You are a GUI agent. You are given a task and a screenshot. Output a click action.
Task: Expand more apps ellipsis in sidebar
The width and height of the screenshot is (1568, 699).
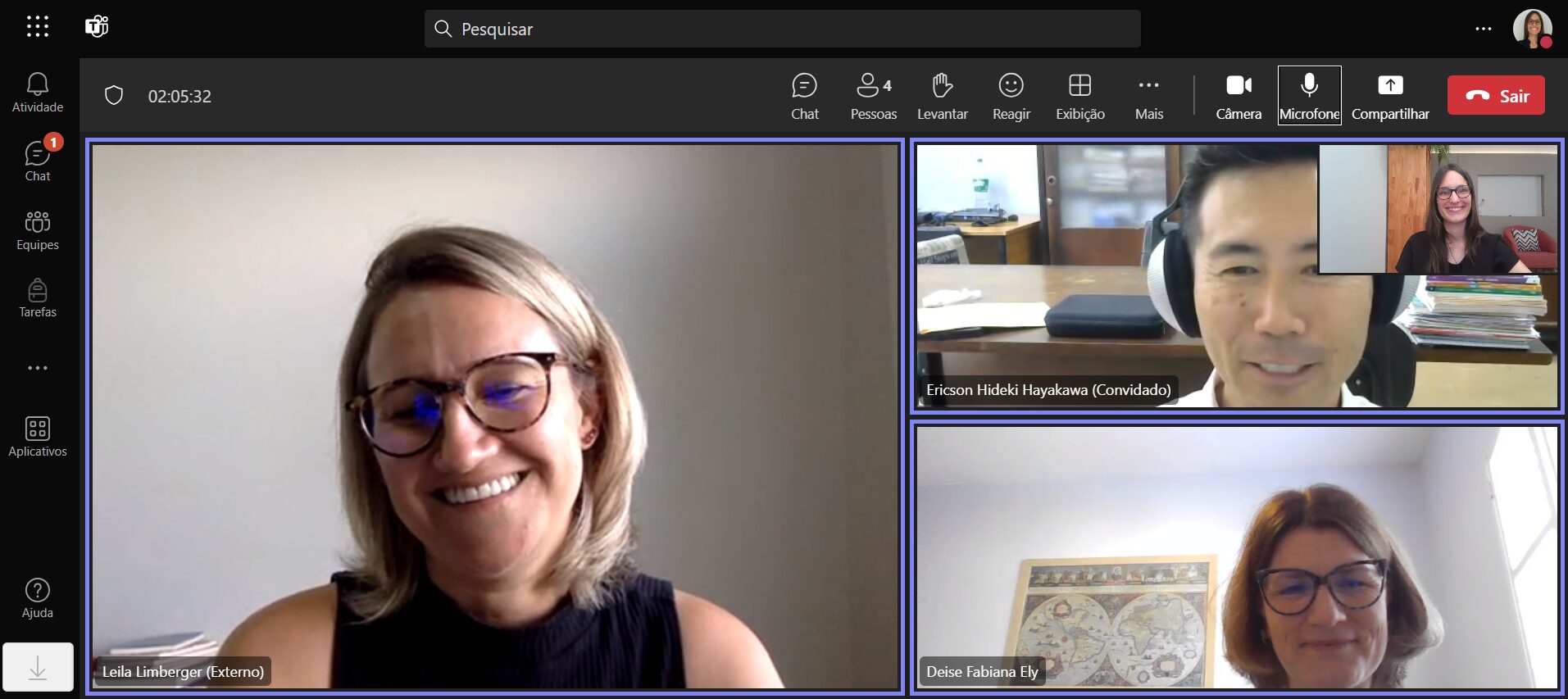[x=37, y=368]
